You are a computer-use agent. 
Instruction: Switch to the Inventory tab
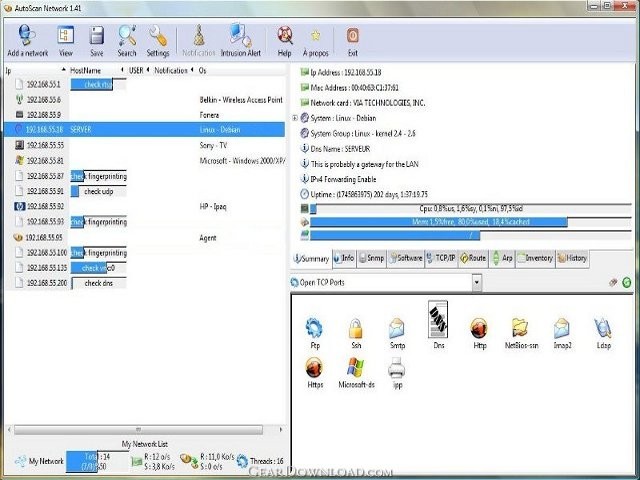click(536, 258)
